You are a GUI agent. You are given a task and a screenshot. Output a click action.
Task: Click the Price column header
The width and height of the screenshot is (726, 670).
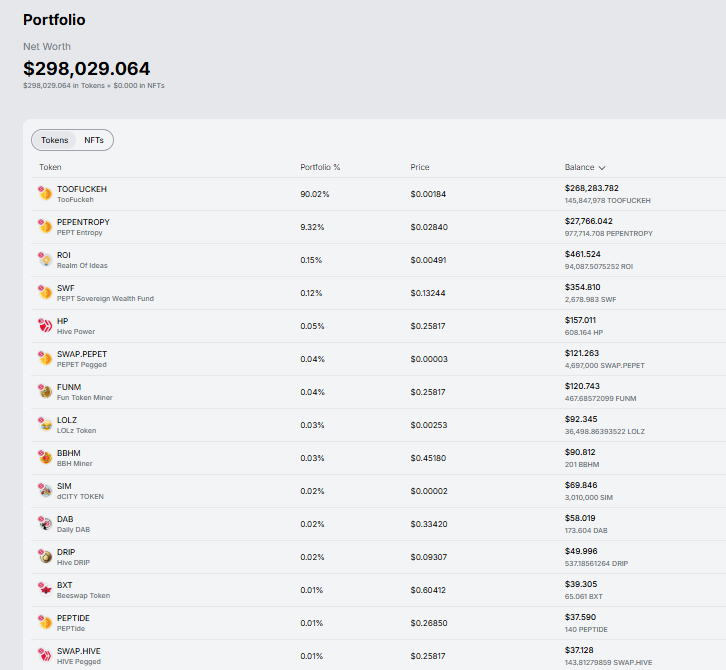click(419, 167)
